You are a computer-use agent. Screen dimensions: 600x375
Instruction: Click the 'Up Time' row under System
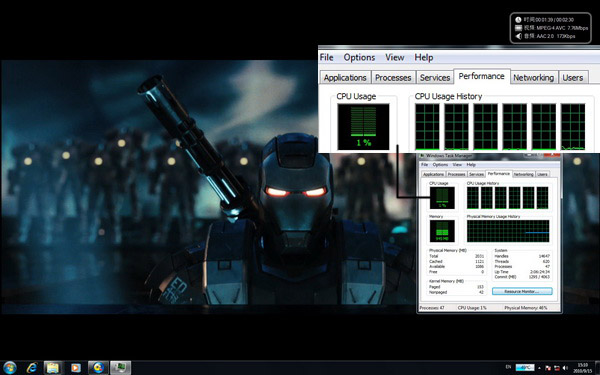[x=522, y=272]
